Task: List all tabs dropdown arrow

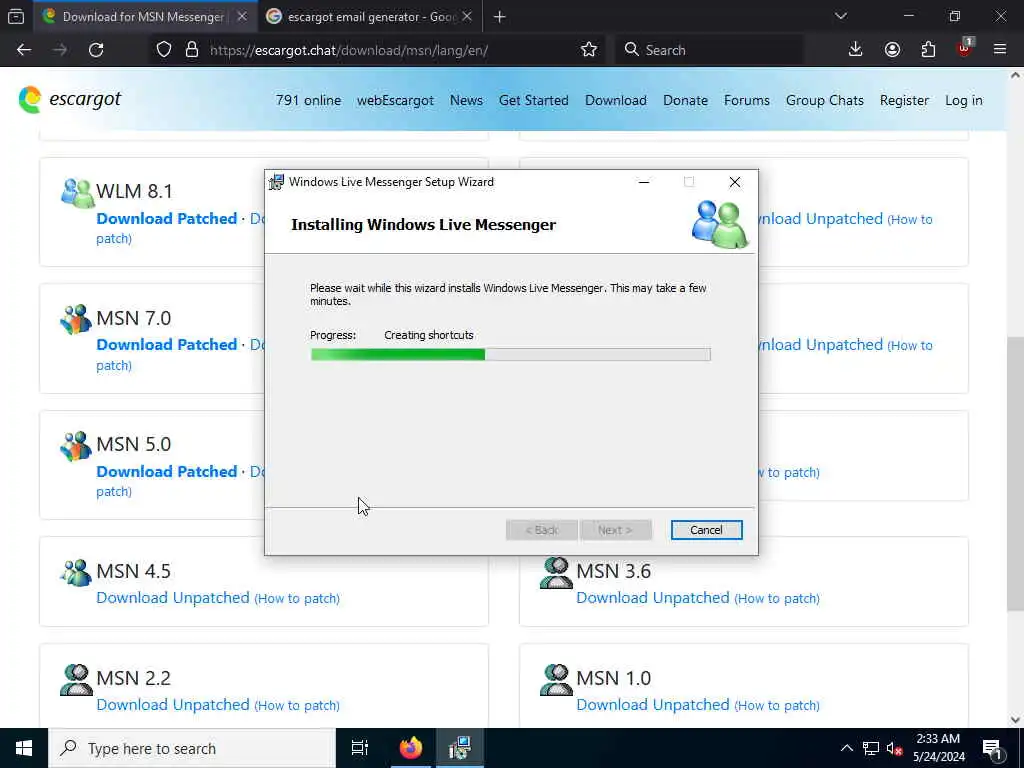Action: coord(840,16)
